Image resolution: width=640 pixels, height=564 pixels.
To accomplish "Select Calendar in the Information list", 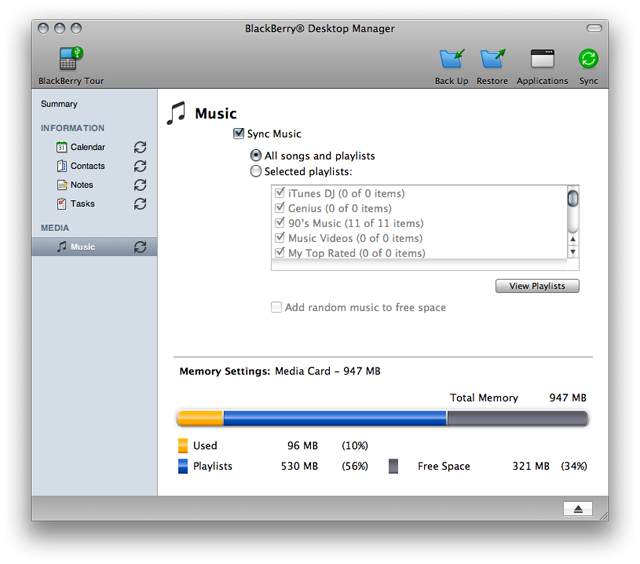I will (87, 147).
